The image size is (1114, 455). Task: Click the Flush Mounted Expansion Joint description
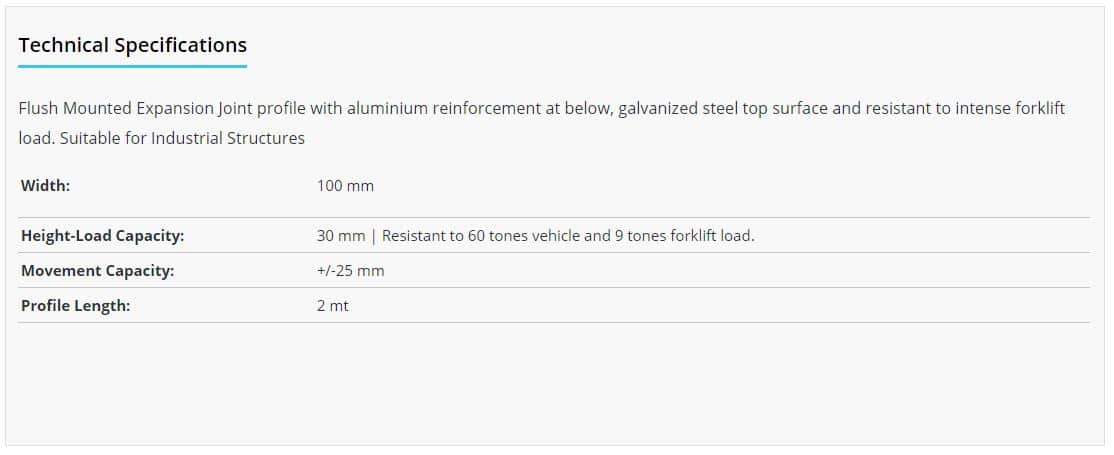click(541, 124)
